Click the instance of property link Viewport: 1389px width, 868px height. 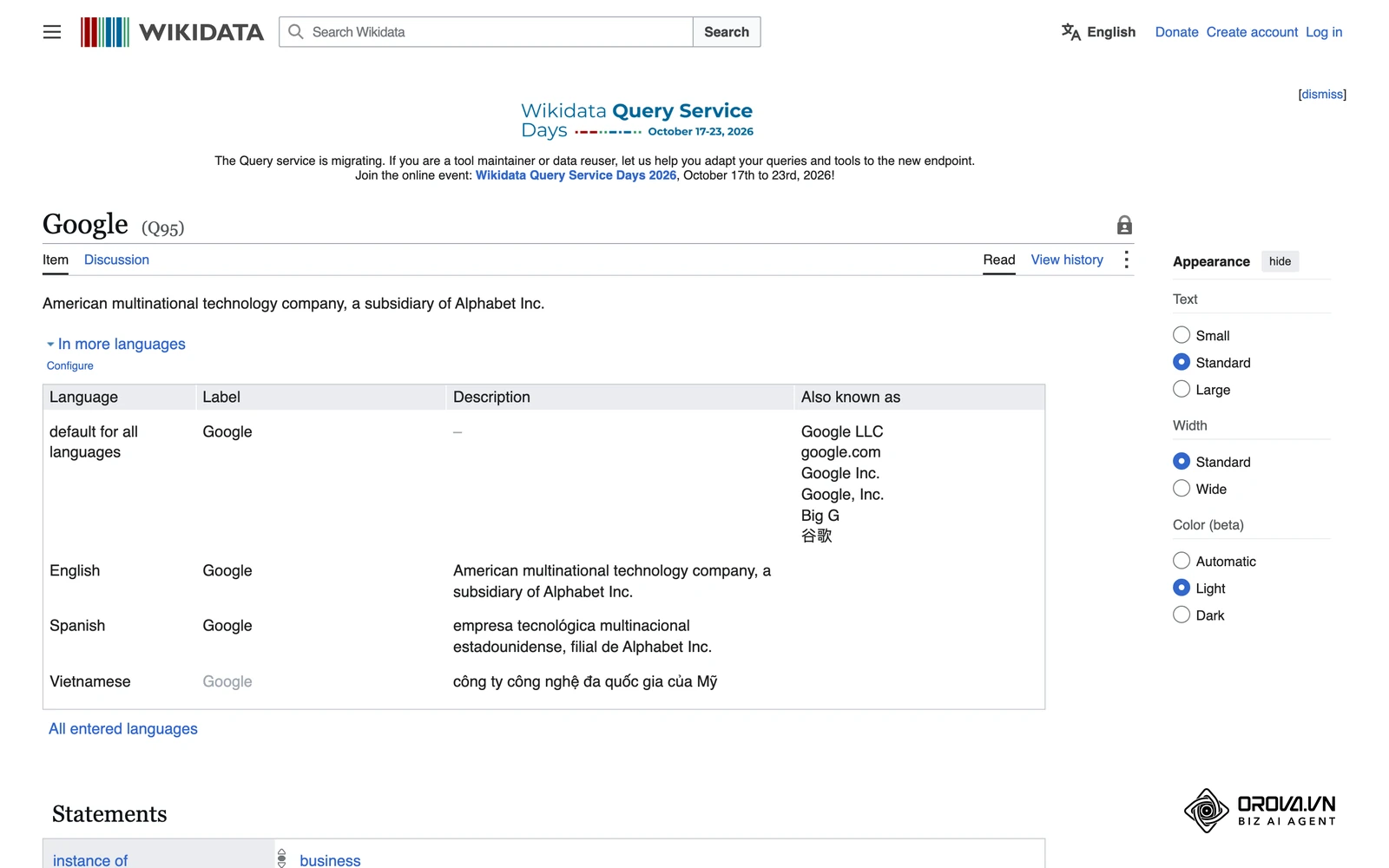[90, 860]
